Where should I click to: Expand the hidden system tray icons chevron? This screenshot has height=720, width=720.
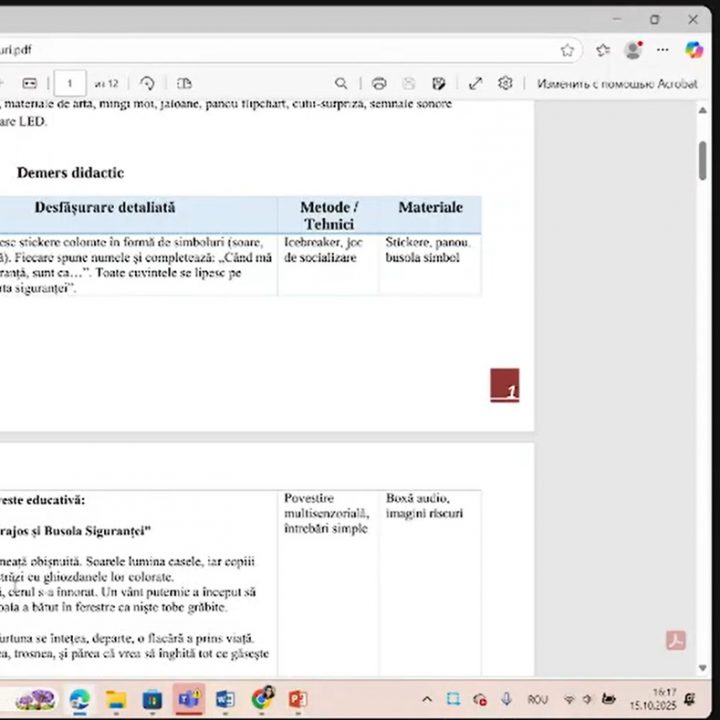click(427, 699)
